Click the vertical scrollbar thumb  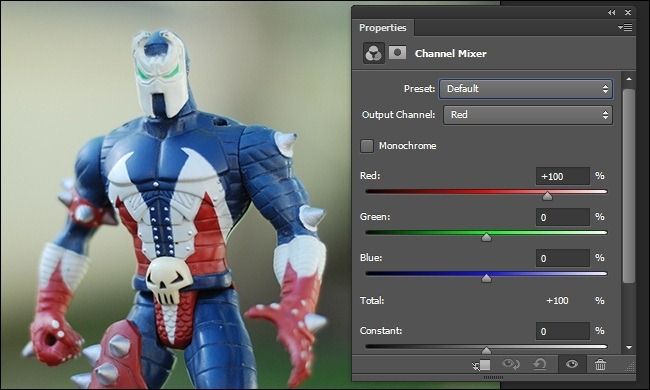[x=629, y=186]
